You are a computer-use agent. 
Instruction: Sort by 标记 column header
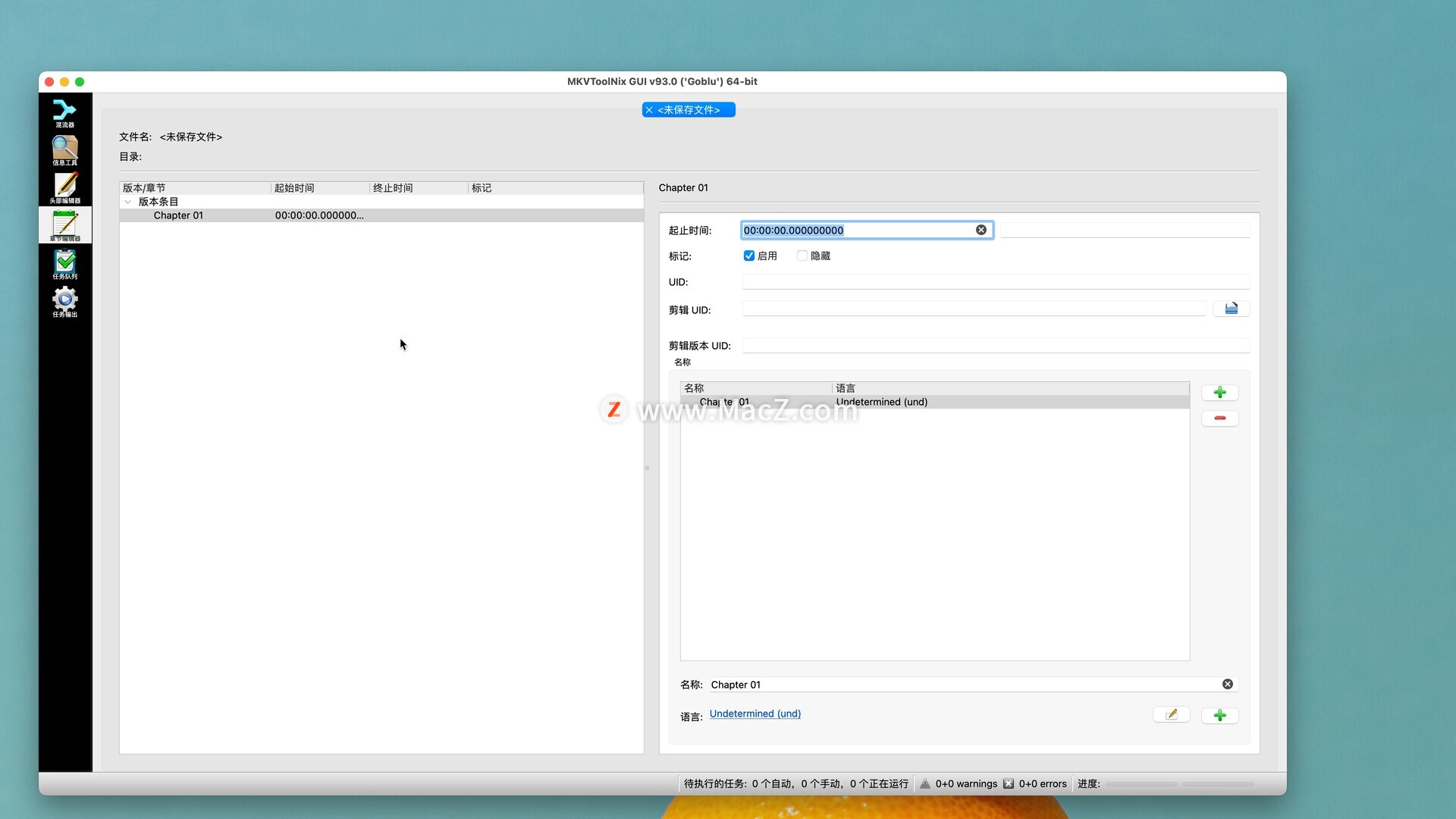click(556, 188)
